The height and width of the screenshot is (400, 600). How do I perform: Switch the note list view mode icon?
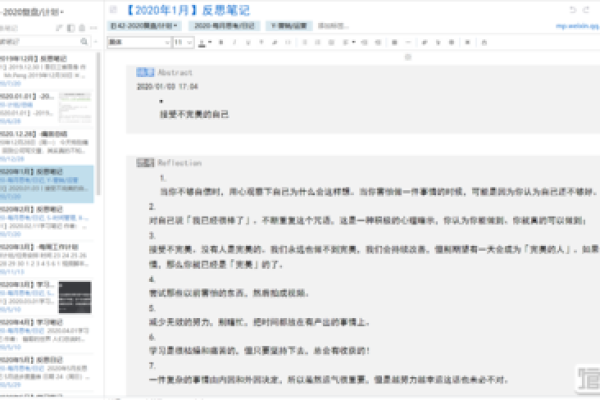pos(70,28)
